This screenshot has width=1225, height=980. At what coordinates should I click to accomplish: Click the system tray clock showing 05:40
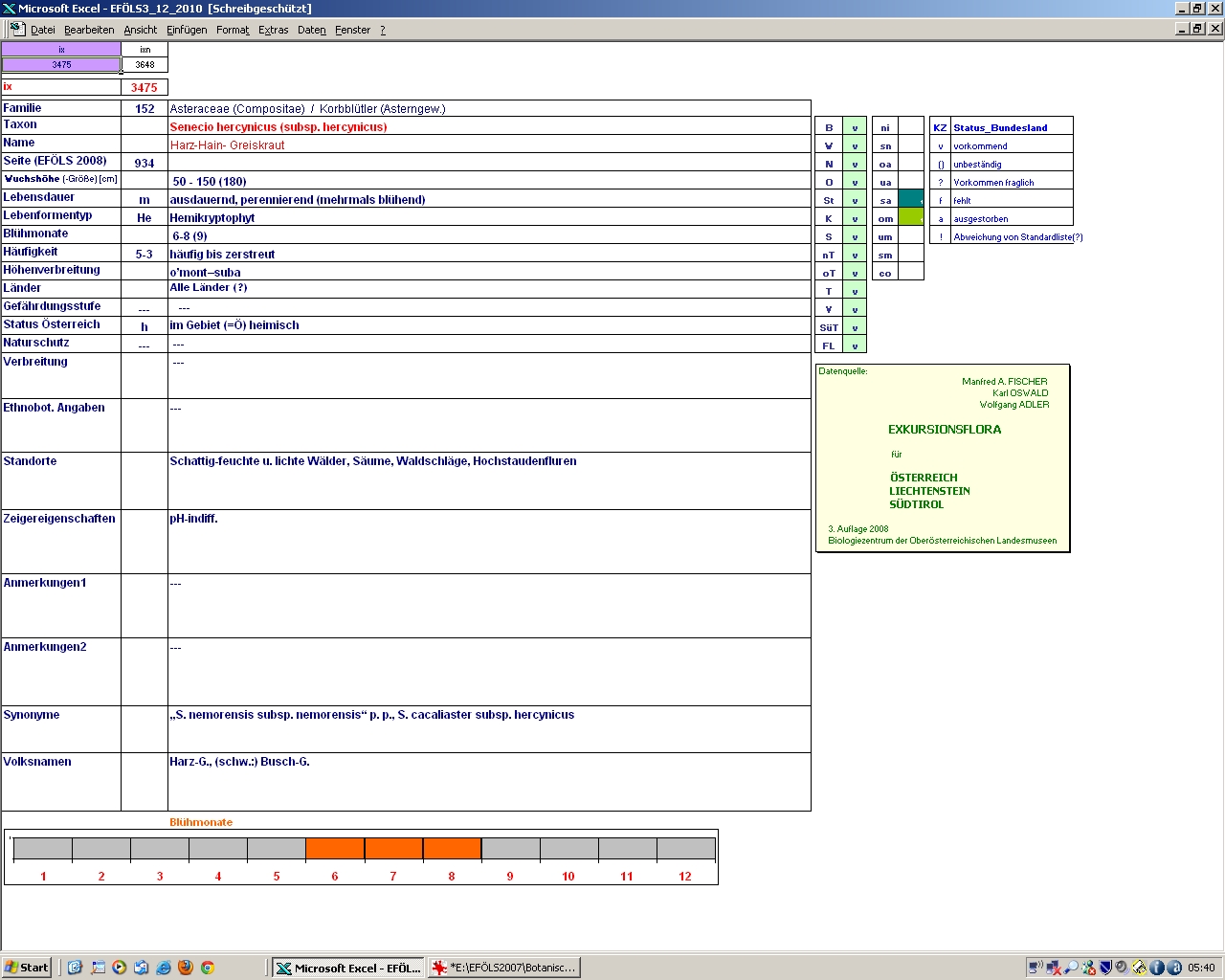click(x=1201, y=968)
